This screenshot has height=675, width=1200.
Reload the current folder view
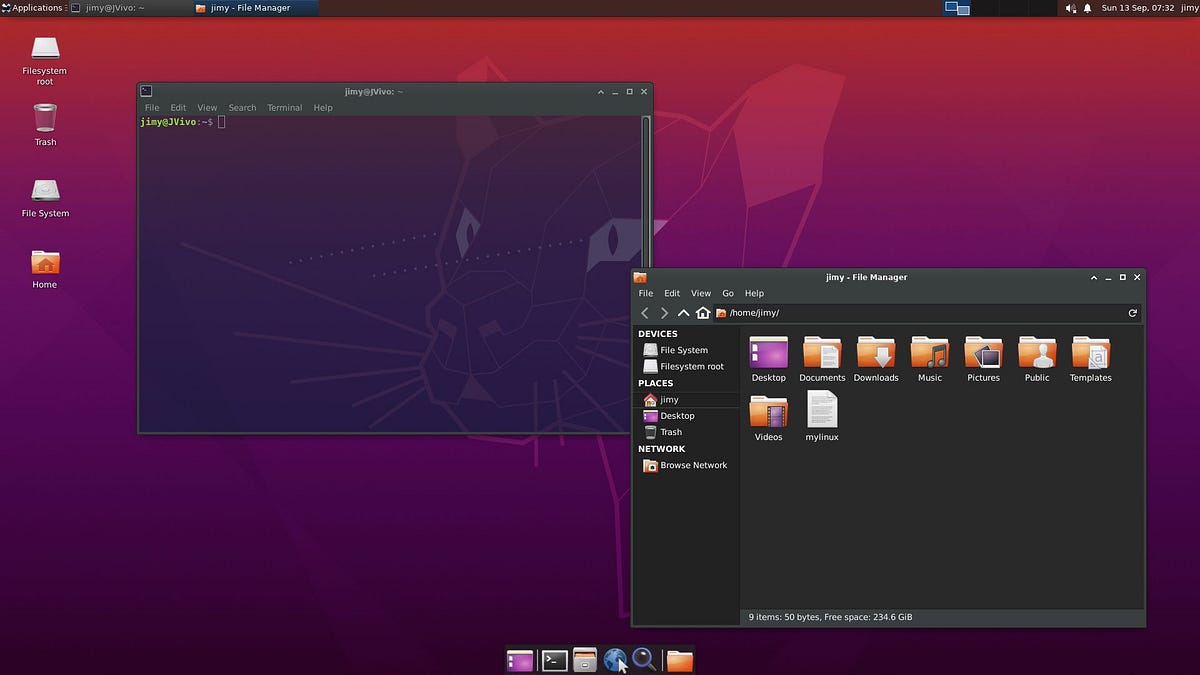coord(1132,312)
